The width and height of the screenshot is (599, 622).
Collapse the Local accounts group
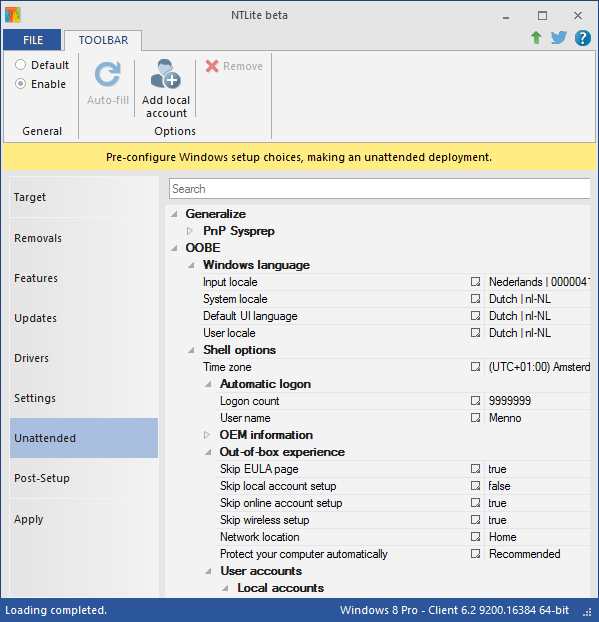coord(225,588)
